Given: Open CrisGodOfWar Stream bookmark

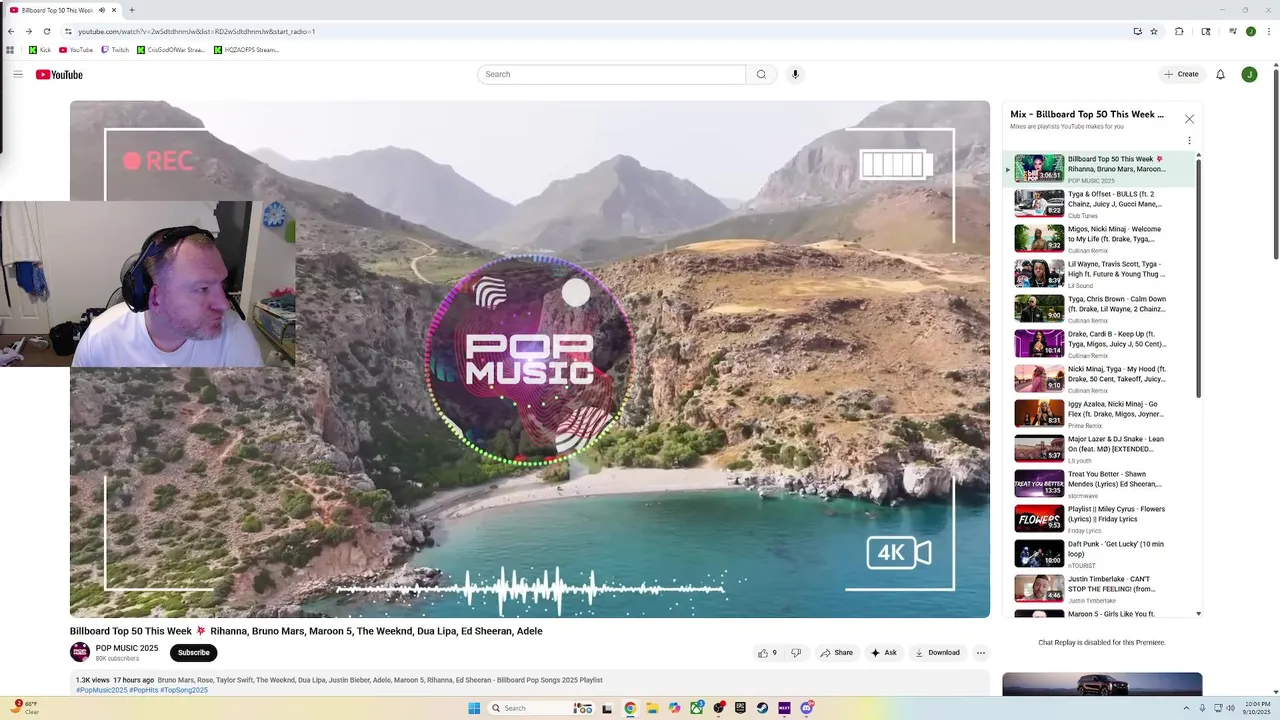Looking at the screenshot, I should tap(171, 49).
